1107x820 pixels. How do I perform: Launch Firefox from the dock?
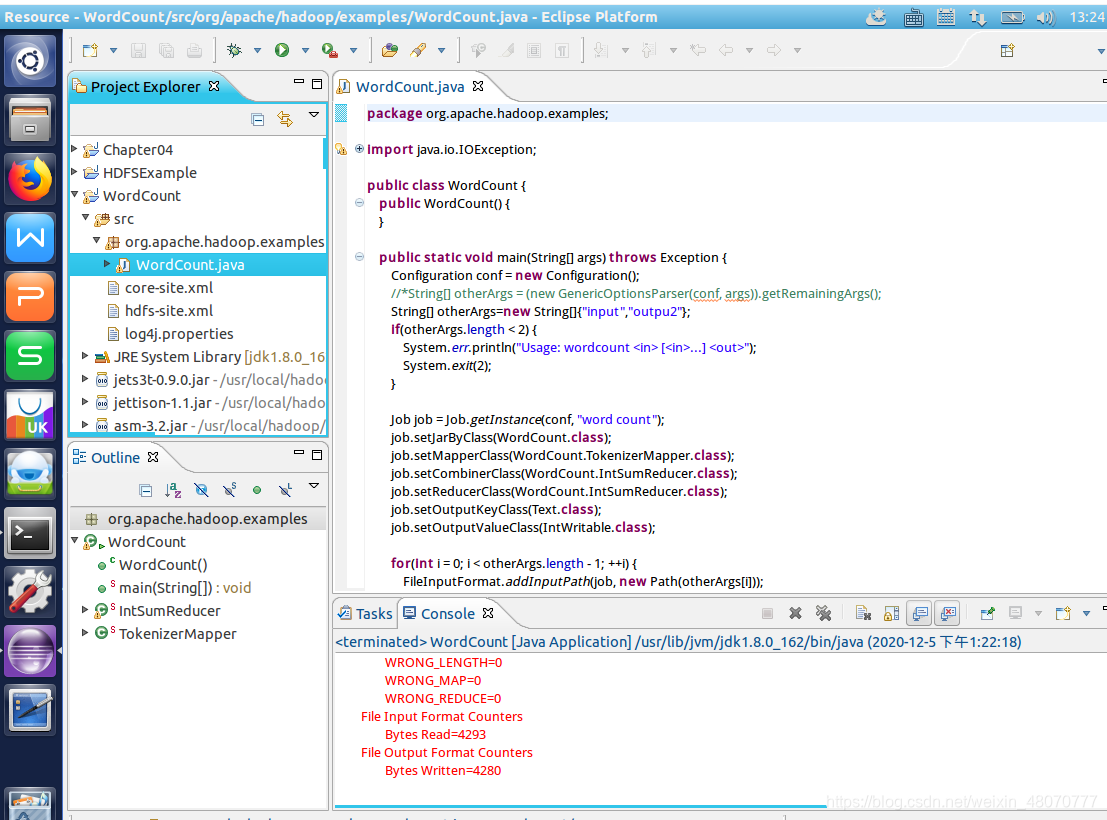(x=30, y=179)
